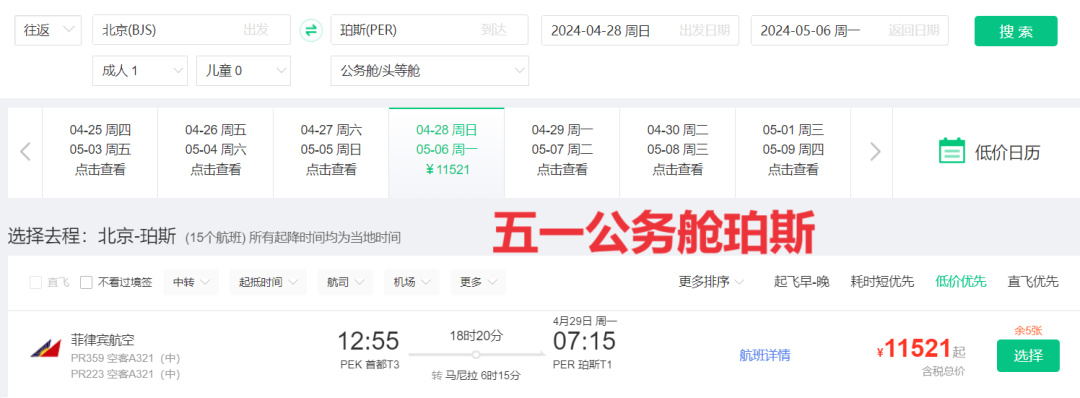Open the 成人 1 passenger dropdown
Screen dimensions: 1080x398
[x=140, y=70]
